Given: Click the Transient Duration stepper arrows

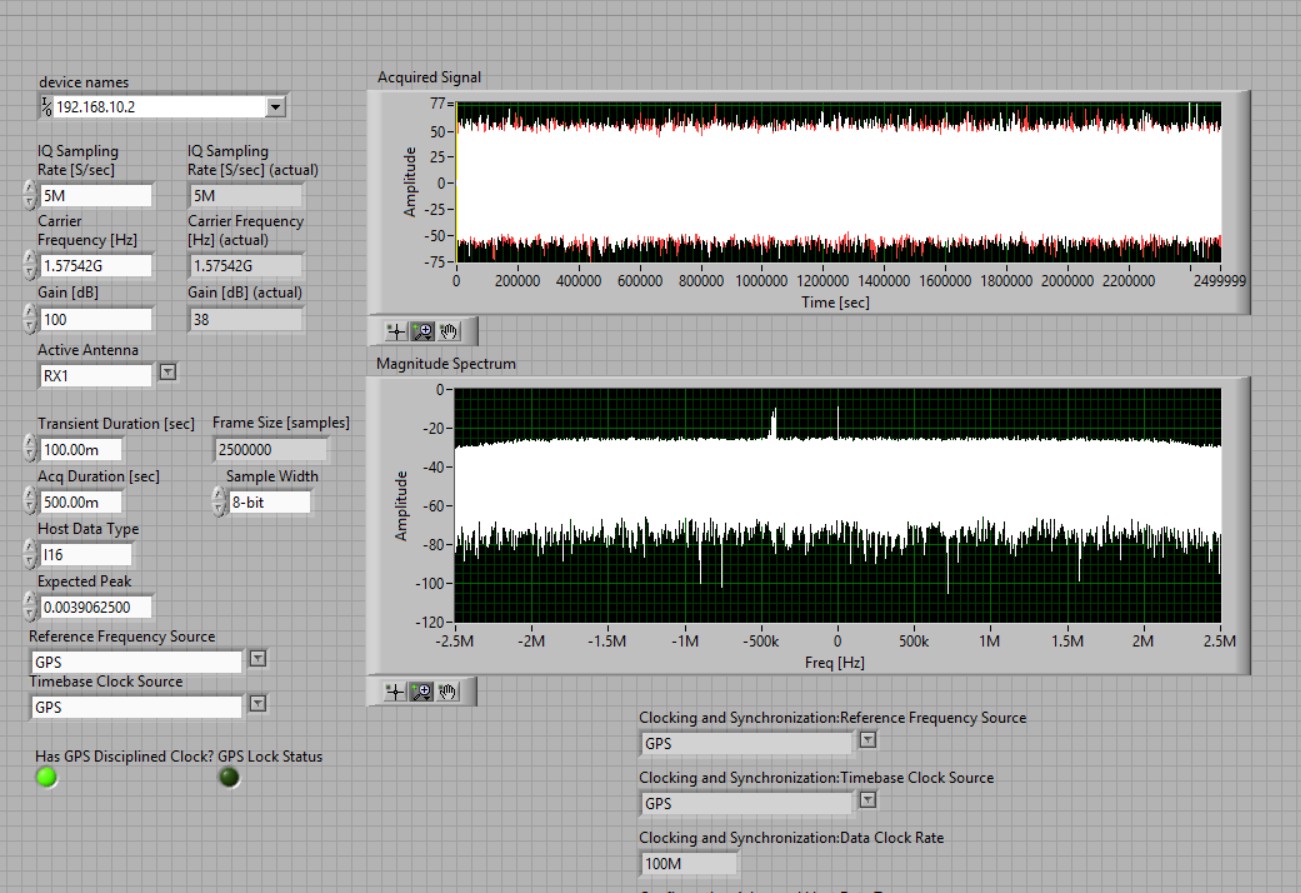Looking at the screenshot, I should click(29, 448).
